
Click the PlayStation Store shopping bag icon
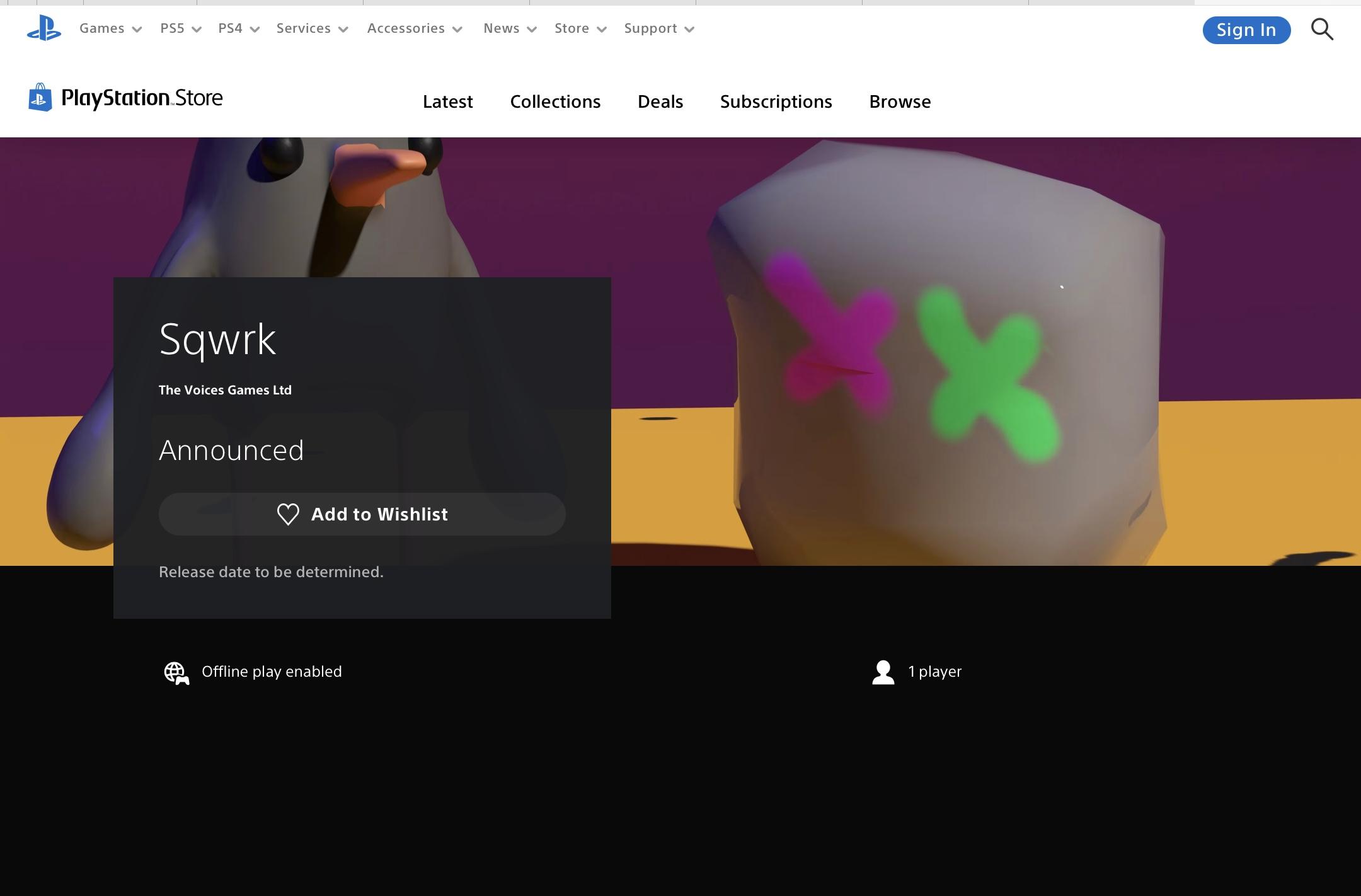pyautogui.click(x=40, y=98)
